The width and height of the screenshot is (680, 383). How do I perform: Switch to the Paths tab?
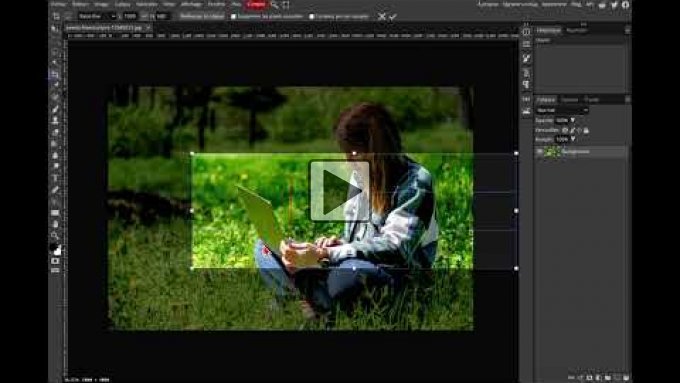tap(592, 100)
